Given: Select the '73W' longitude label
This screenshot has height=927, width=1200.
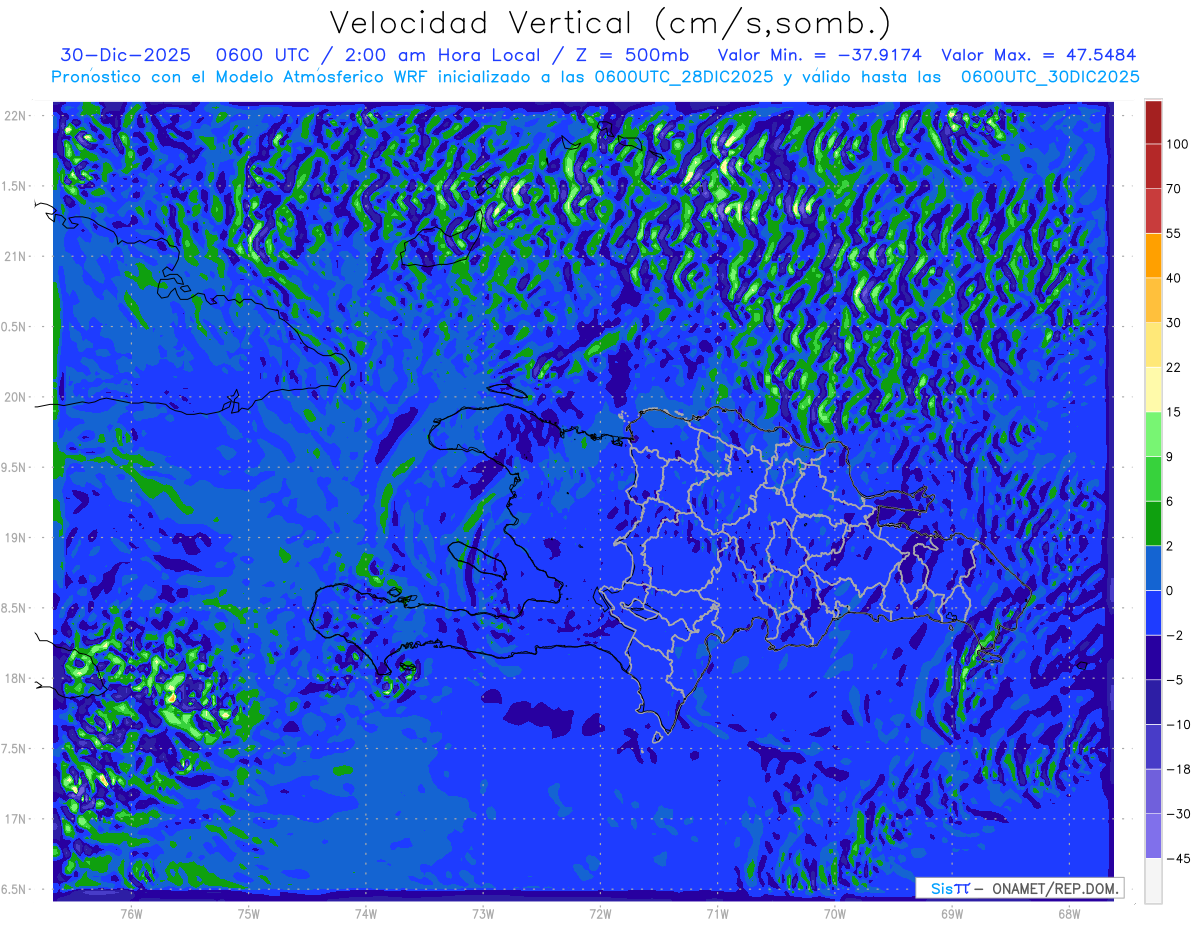Looking at the screenshot, I should tap(483, 914).
